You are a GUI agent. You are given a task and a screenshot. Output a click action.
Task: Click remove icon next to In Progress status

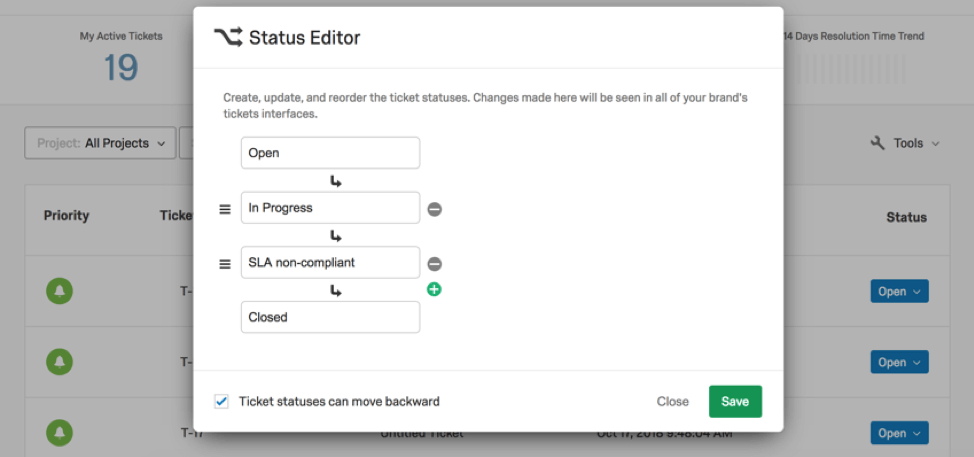[435, 209]
